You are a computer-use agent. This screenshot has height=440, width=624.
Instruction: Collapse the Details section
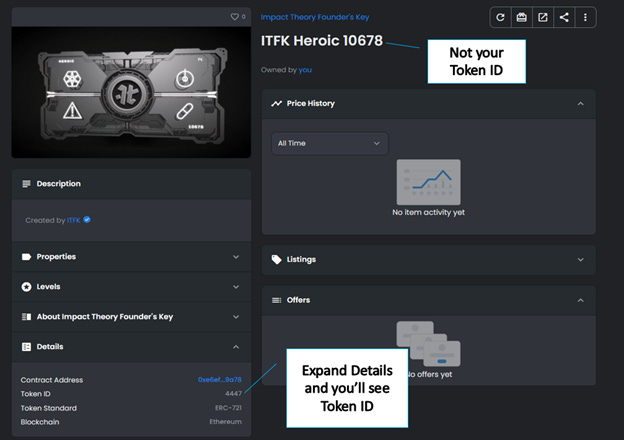(x=236, y=347)
